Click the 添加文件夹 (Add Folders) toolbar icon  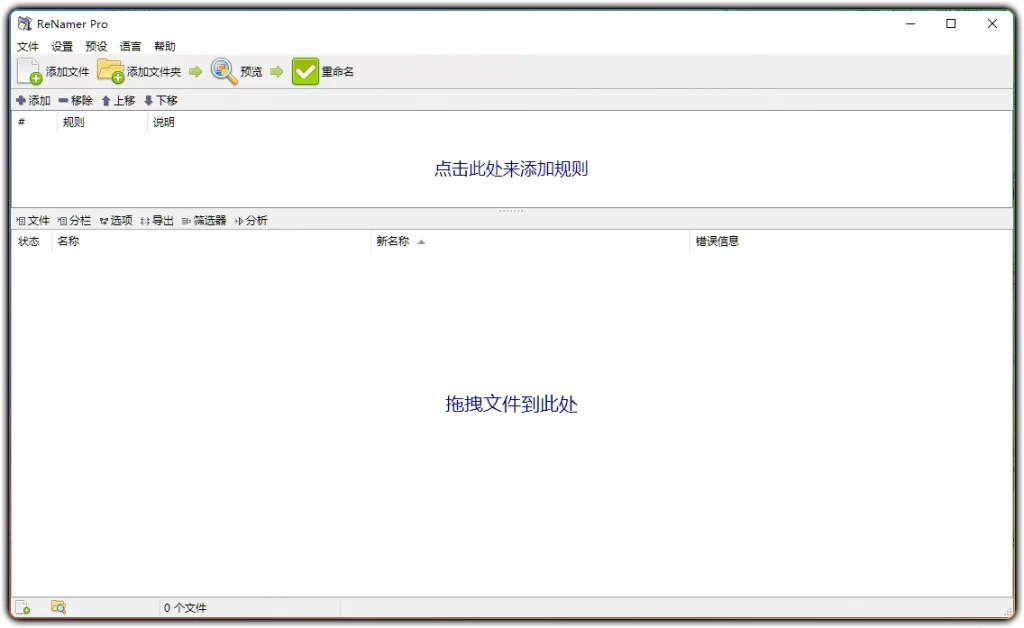[x=110, y=71]
